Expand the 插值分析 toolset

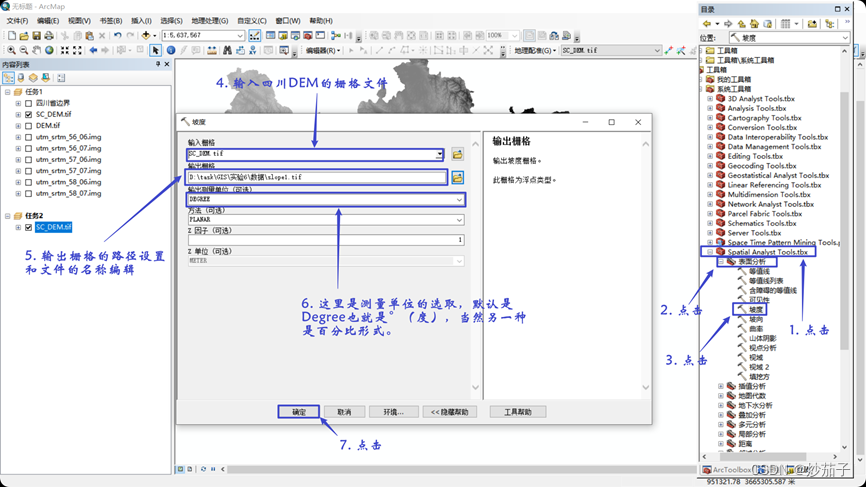pos(721,387)
